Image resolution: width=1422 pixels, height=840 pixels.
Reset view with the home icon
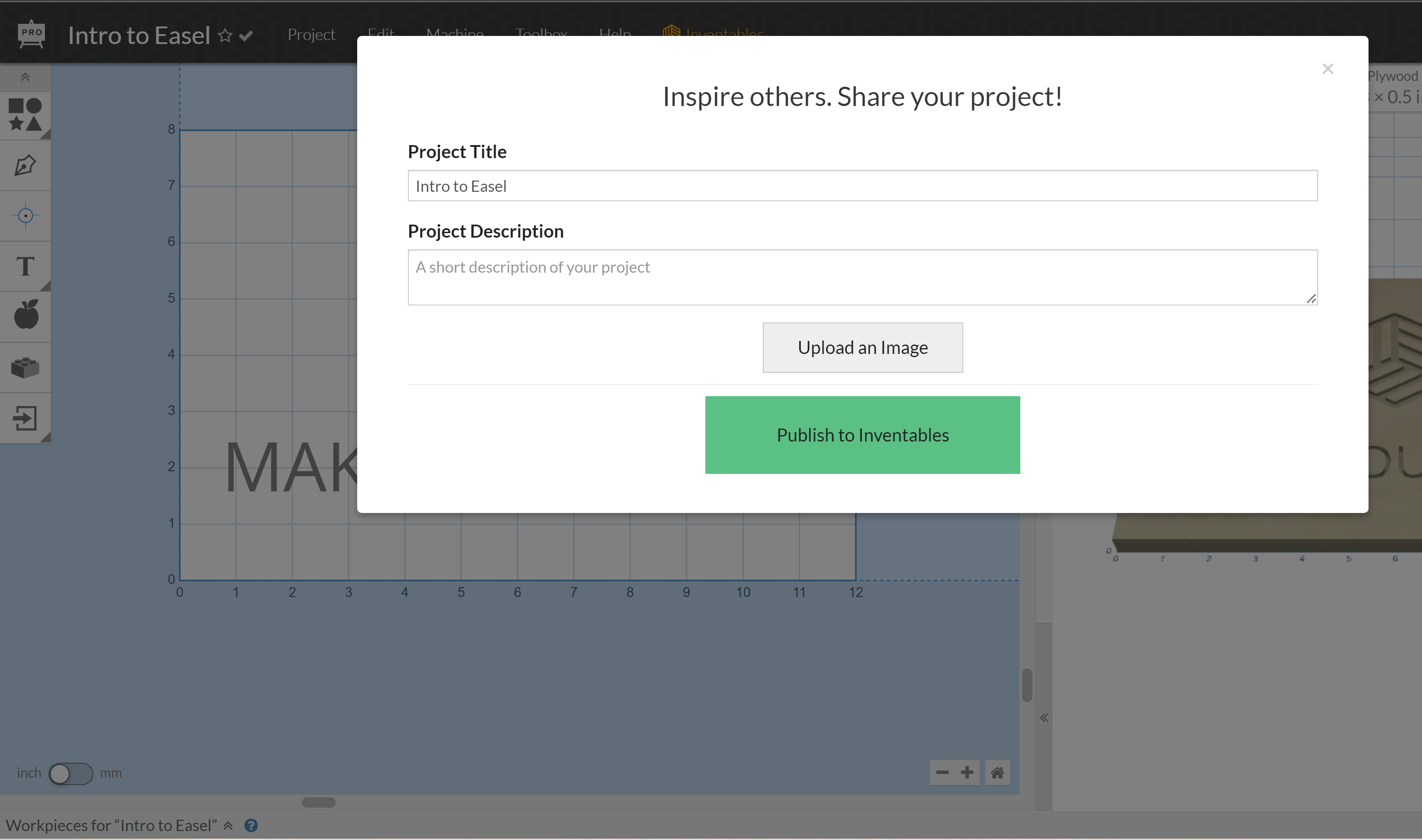[x=997, y=773]
